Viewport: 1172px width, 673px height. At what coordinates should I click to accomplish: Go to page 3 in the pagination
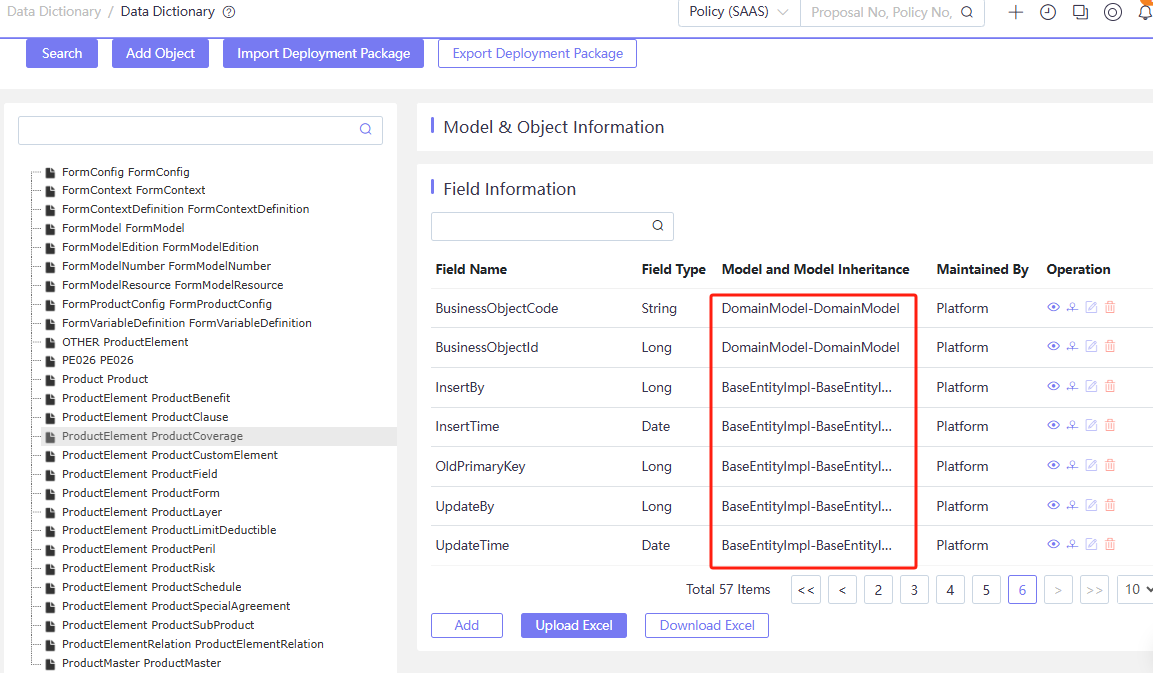point(914,589)
